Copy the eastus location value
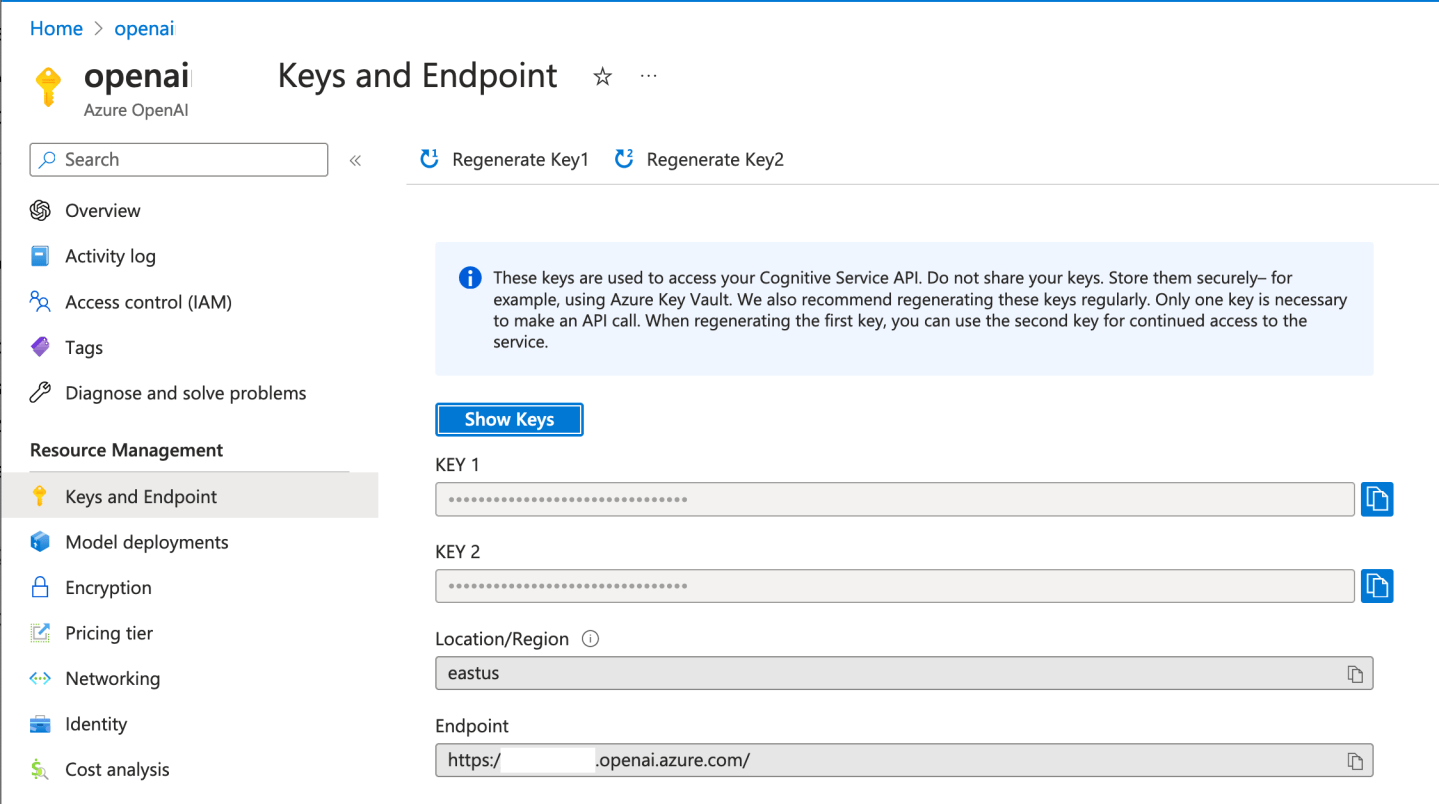Screen dimensions: 1439x804 coord(1355,674)
